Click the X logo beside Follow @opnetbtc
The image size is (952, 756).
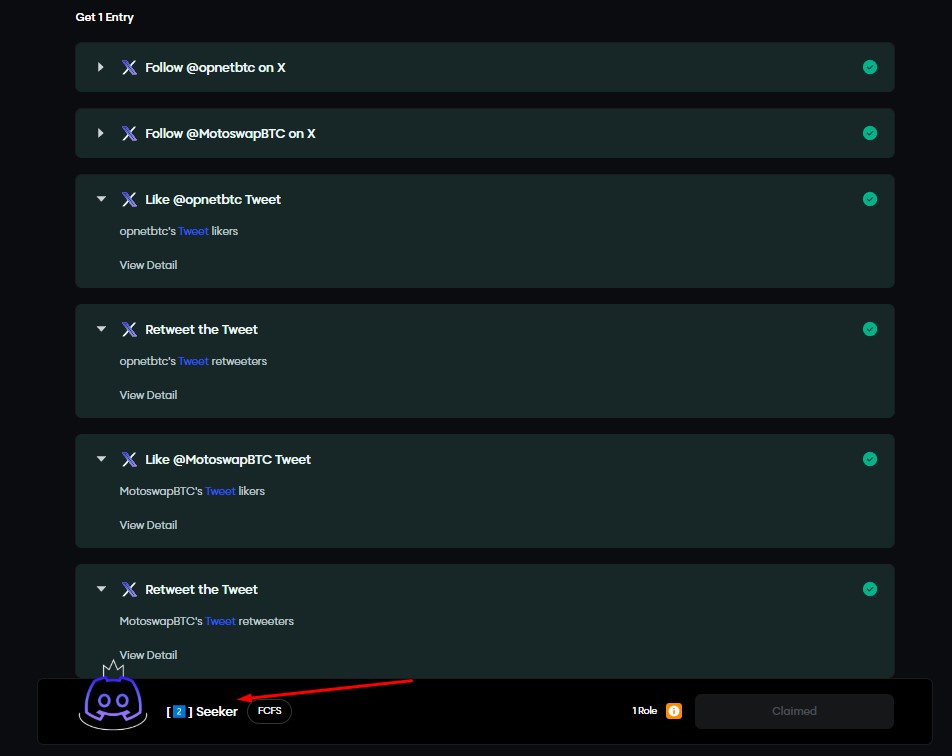[129, 67]
